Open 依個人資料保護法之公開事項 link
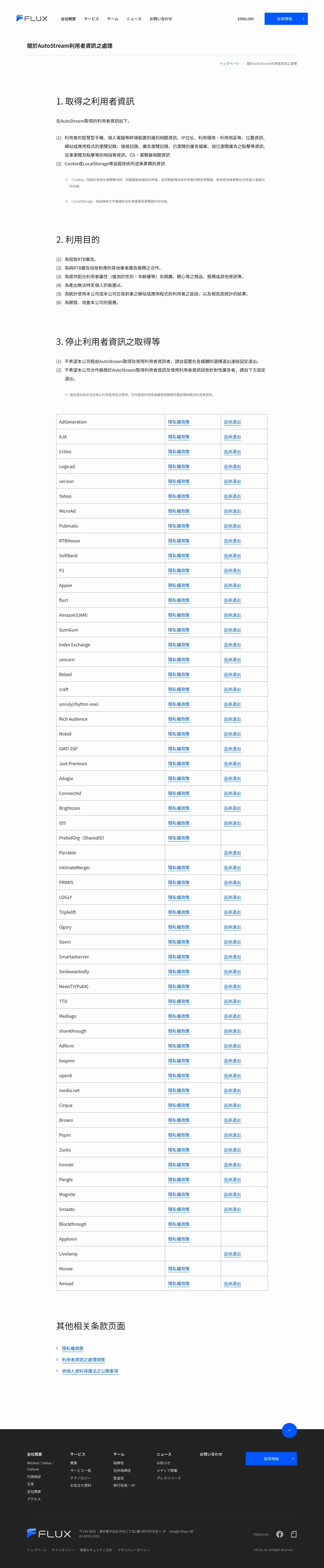This screenshot has width=324, height=1568. tap(90, 1371)
